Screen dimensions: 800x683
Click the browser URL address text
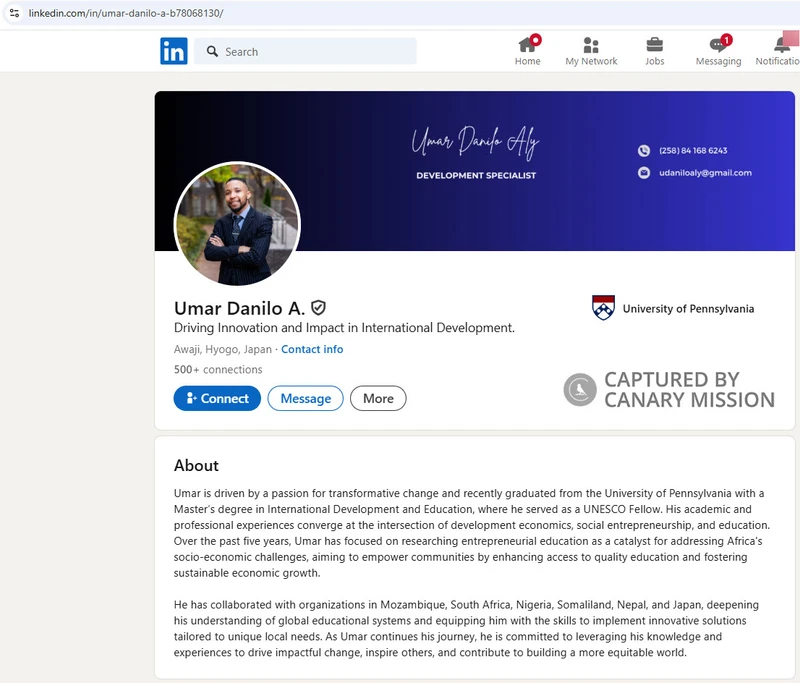126,13
